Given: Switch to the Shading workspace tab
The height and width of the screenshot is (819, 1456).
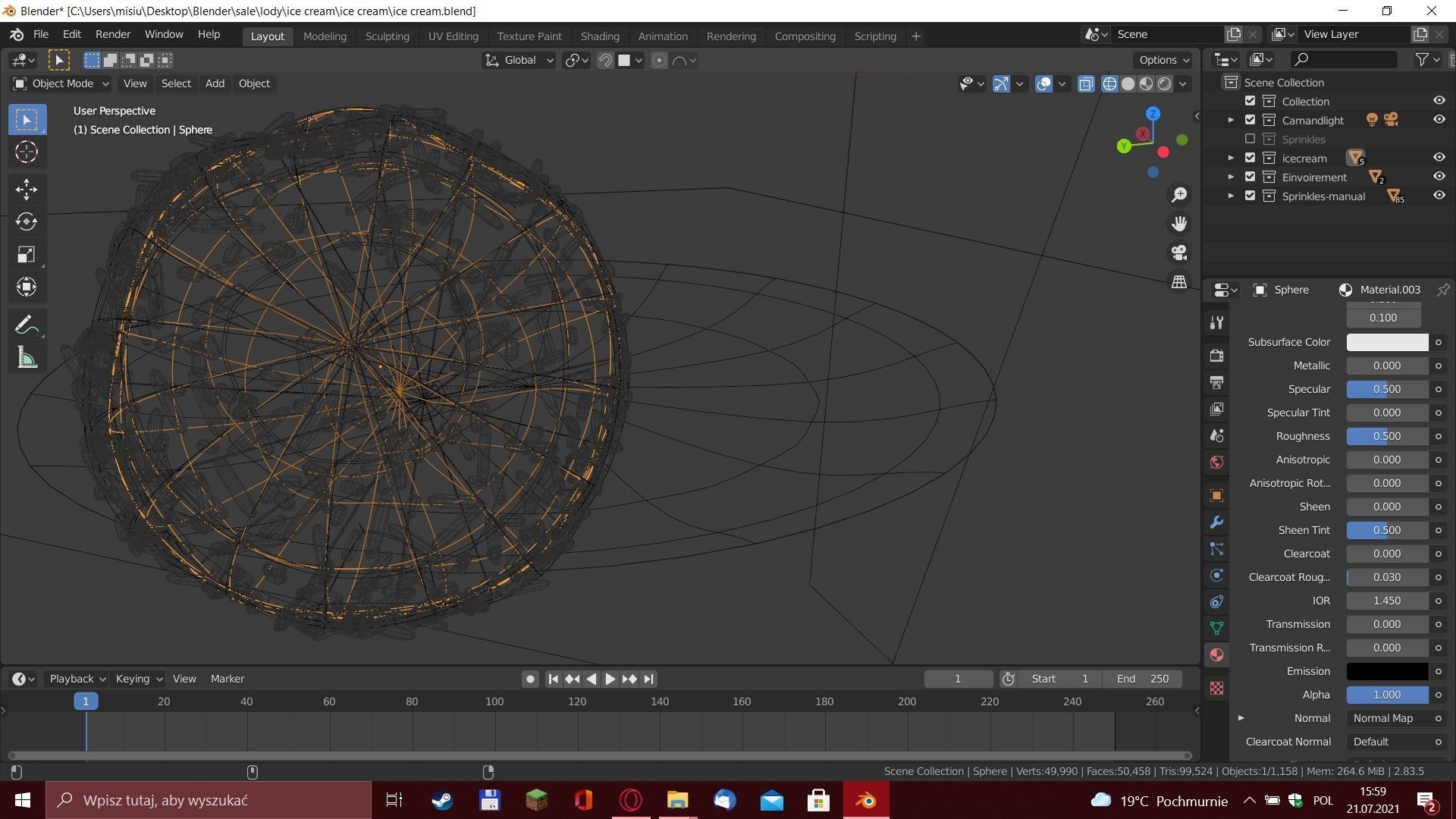Looking at the screenshot, I should (599, 36).
